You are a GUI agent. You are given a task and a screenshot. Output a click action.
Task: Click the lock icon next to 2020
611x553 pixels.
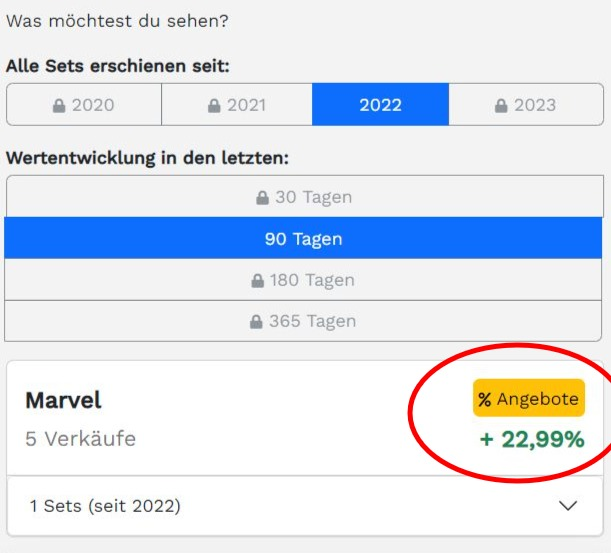tap(59, 105)
